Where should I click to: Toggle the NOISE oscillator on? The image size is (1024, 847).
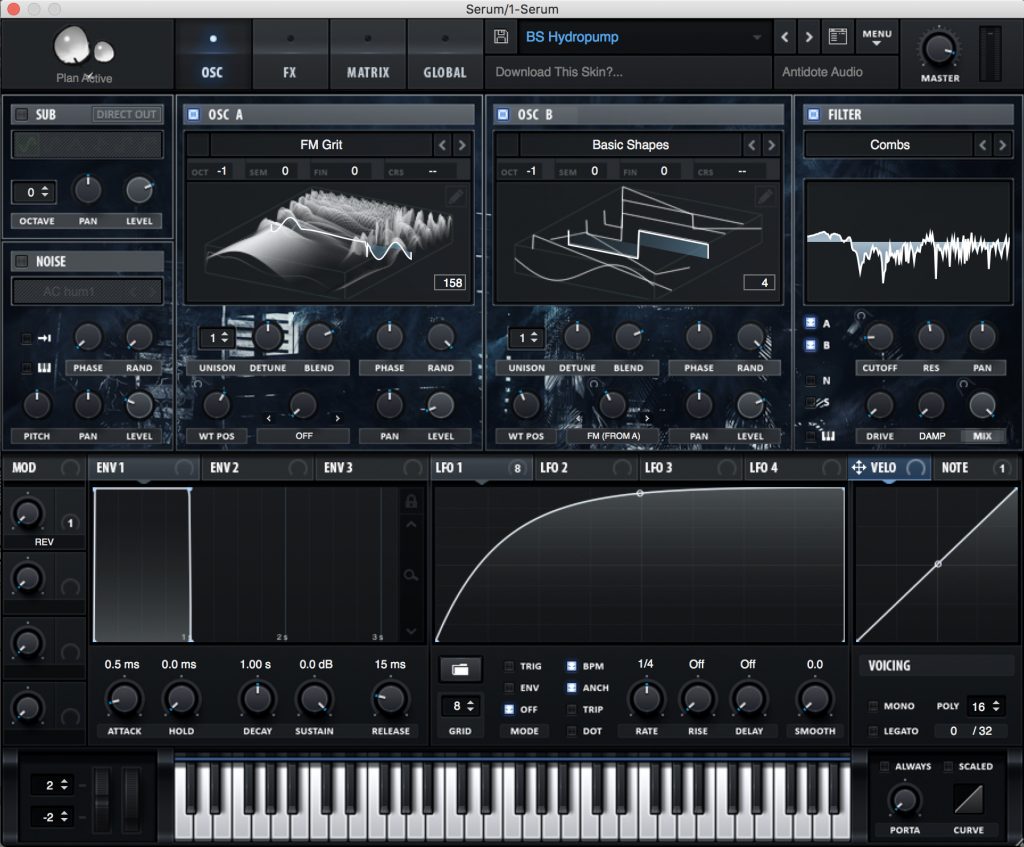click(22, 262)
